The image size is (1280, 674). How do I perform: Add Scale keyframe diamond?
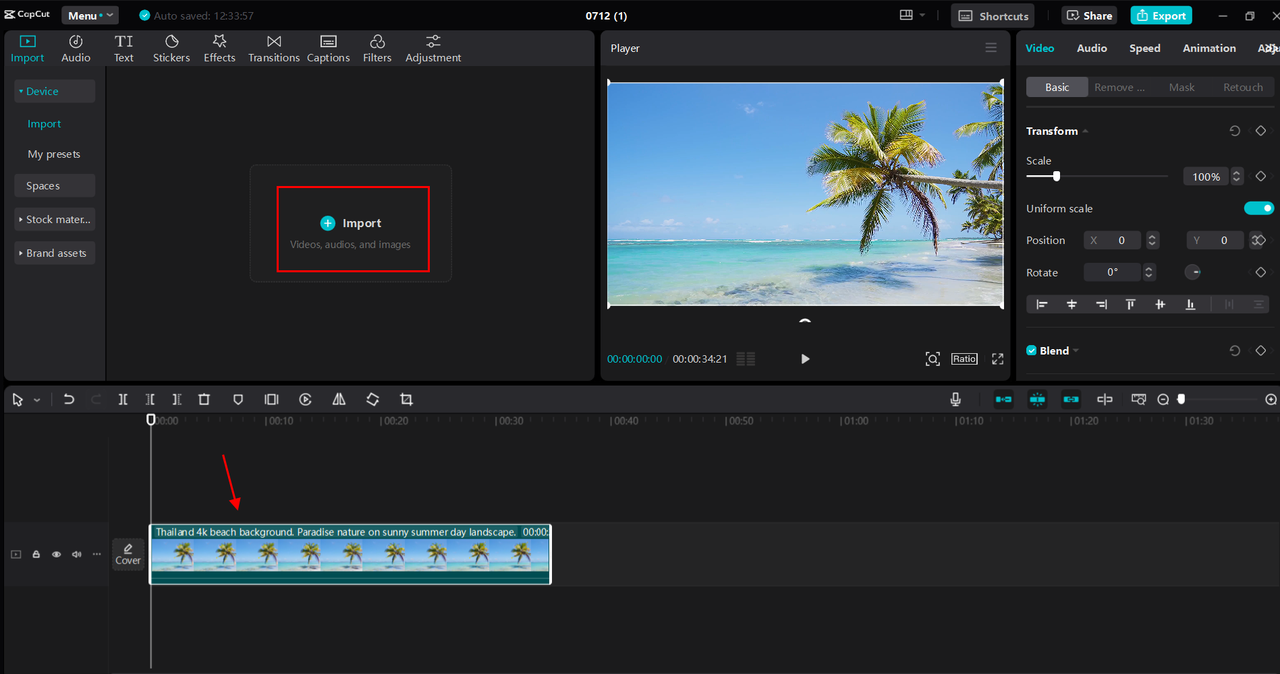point(1261,176)
